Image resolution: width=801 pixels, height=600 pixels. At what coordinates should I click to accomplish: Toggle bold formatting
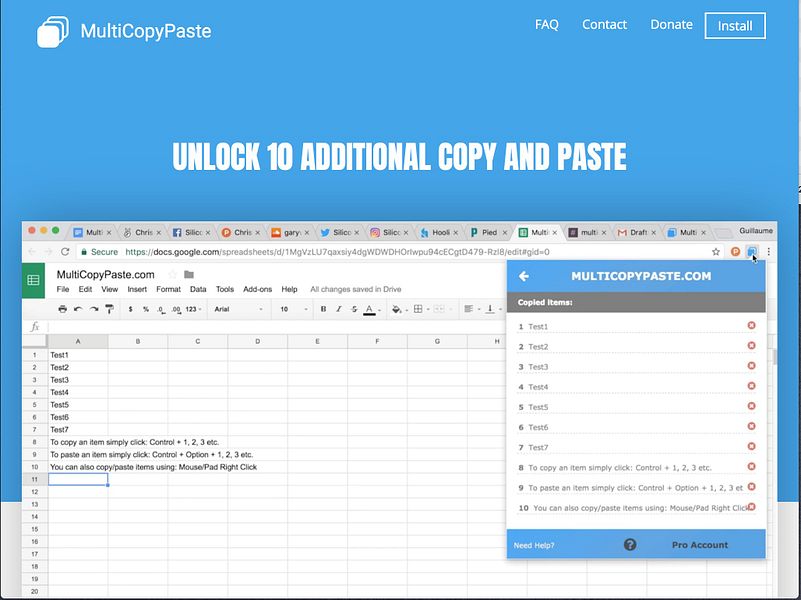322,309
